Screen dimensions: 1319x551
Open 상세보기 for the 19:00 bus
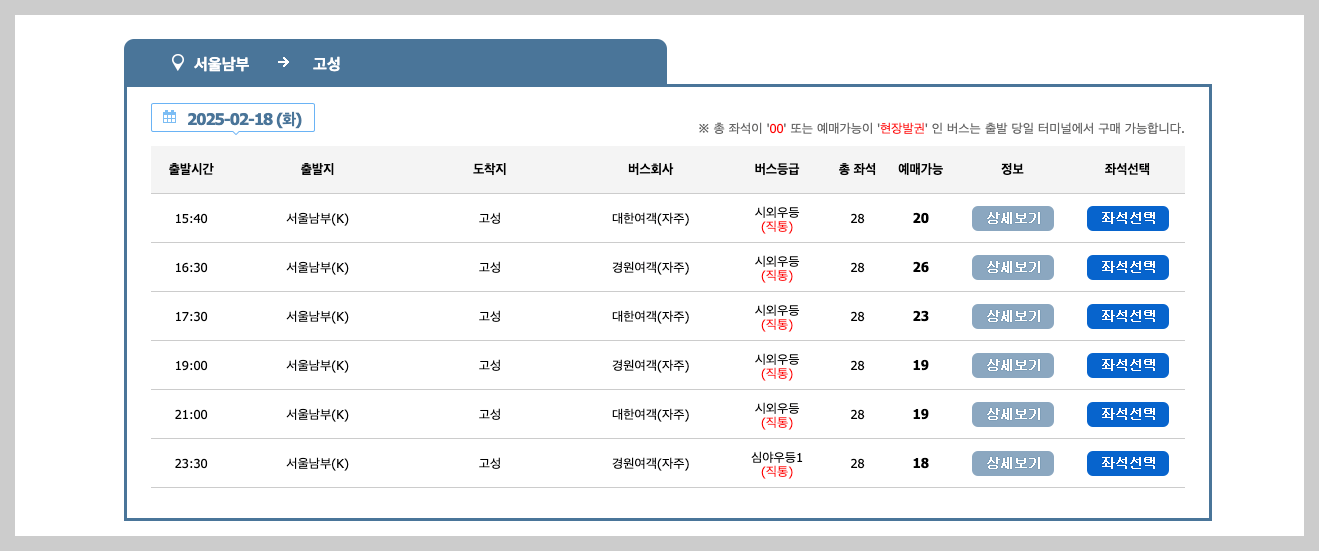[x=1013, y=365]
